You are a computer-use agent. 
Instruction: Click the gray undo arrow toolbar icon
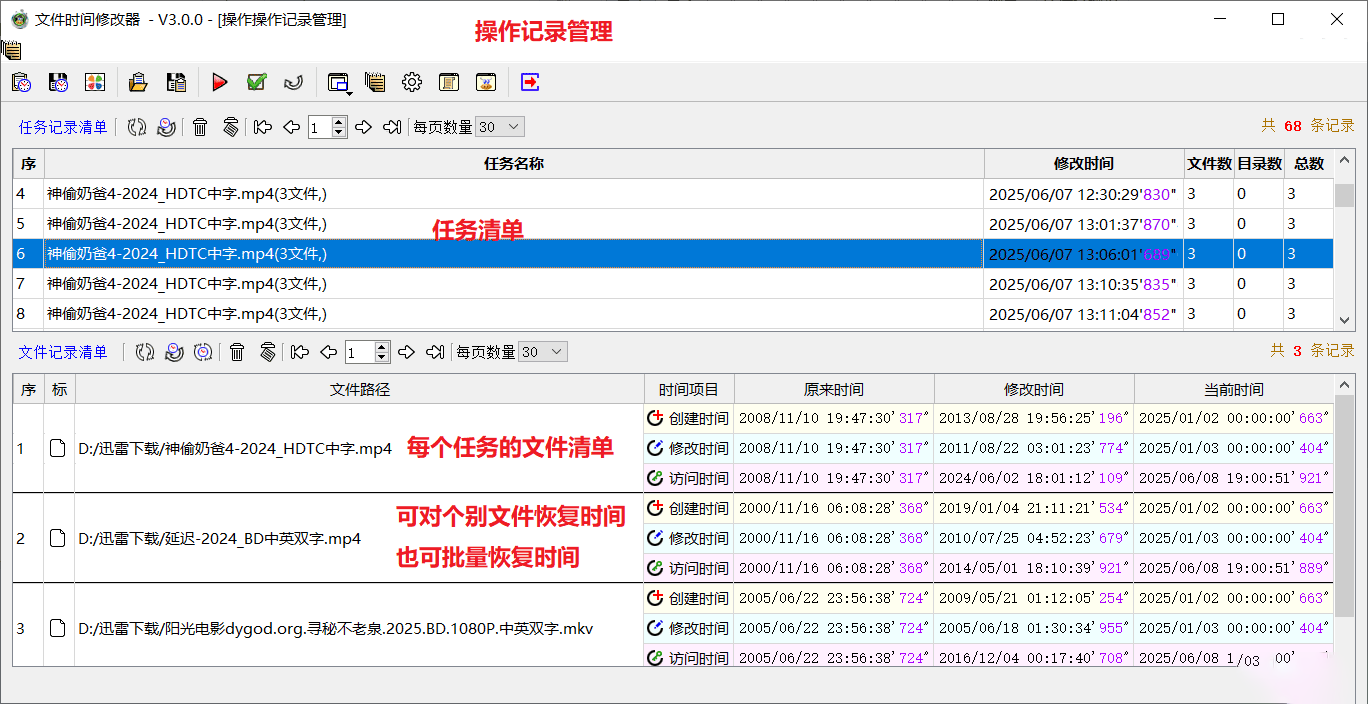[x=294, y=82]
